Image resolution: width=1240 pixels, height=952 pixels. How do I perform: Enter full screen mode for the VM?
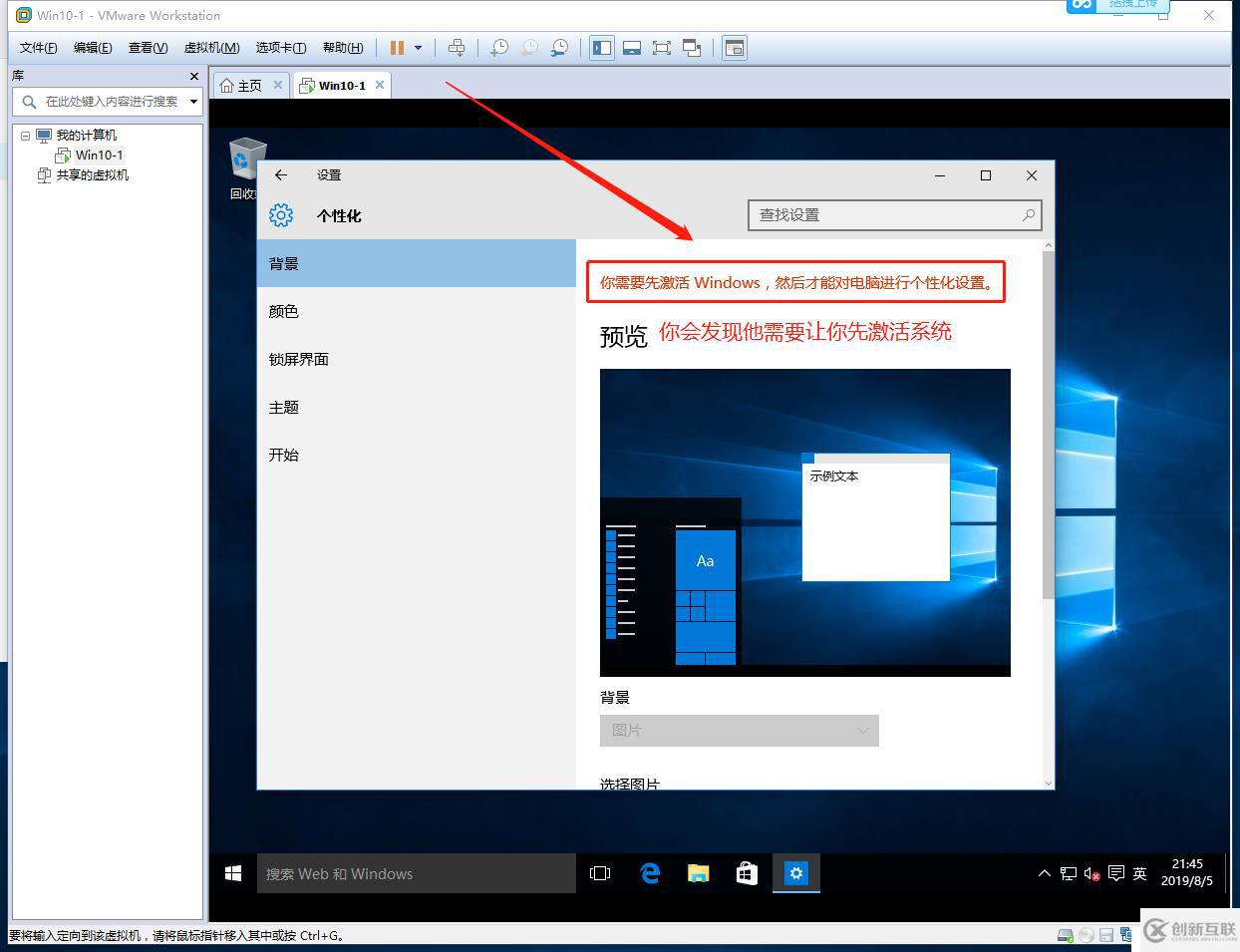[662, 47]
